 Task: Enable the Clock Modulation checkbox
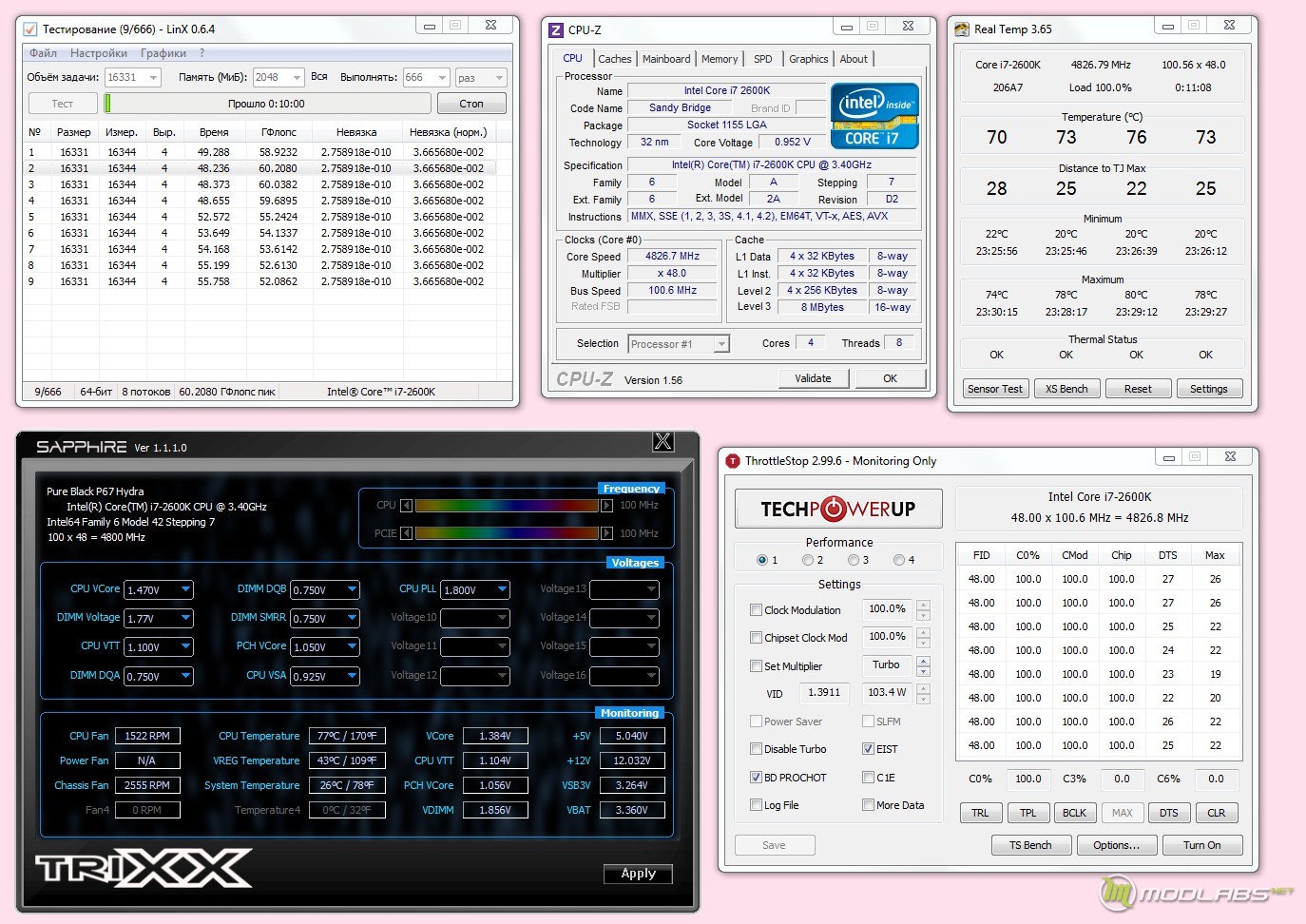point(756,610)
